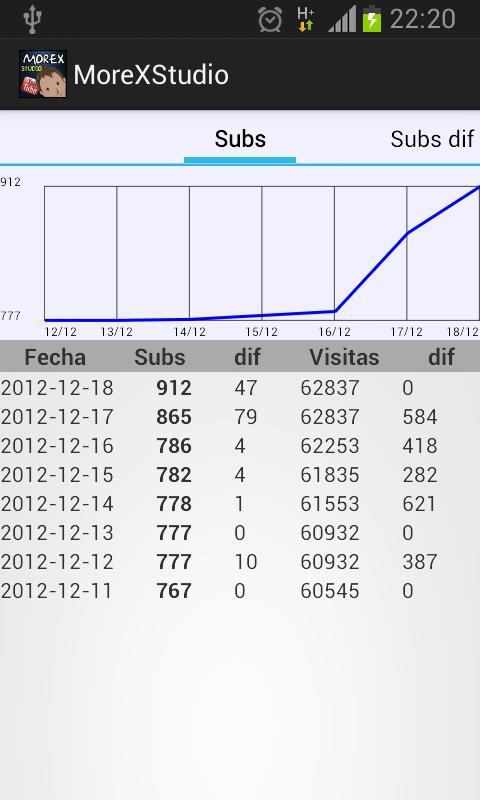Select the 2012-12-16 date row
This screenshot has height=800, width=480.
tap(240, 445)
